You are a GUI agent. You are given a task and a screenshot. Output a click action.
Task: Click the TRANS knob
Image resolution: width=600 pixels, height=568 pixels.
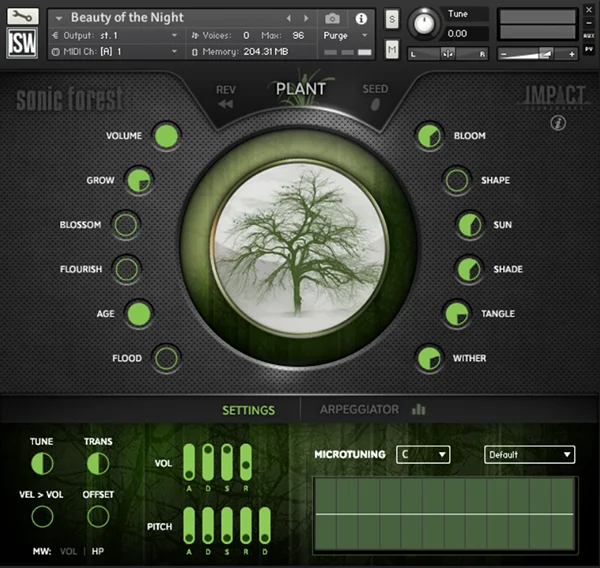(x=98, y=464)
